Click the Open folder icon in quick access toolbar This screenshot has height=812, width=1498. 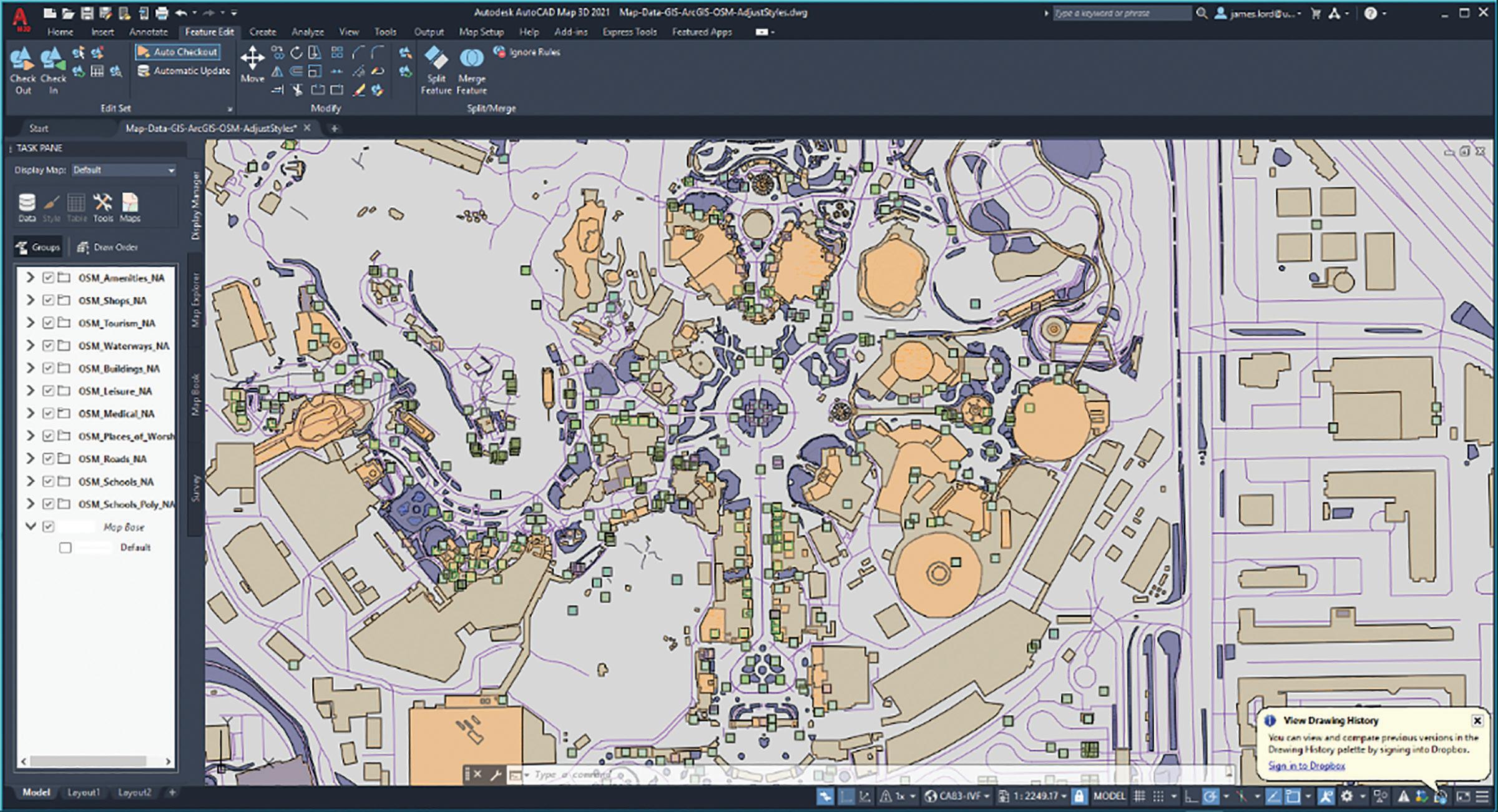click(69, 12)
